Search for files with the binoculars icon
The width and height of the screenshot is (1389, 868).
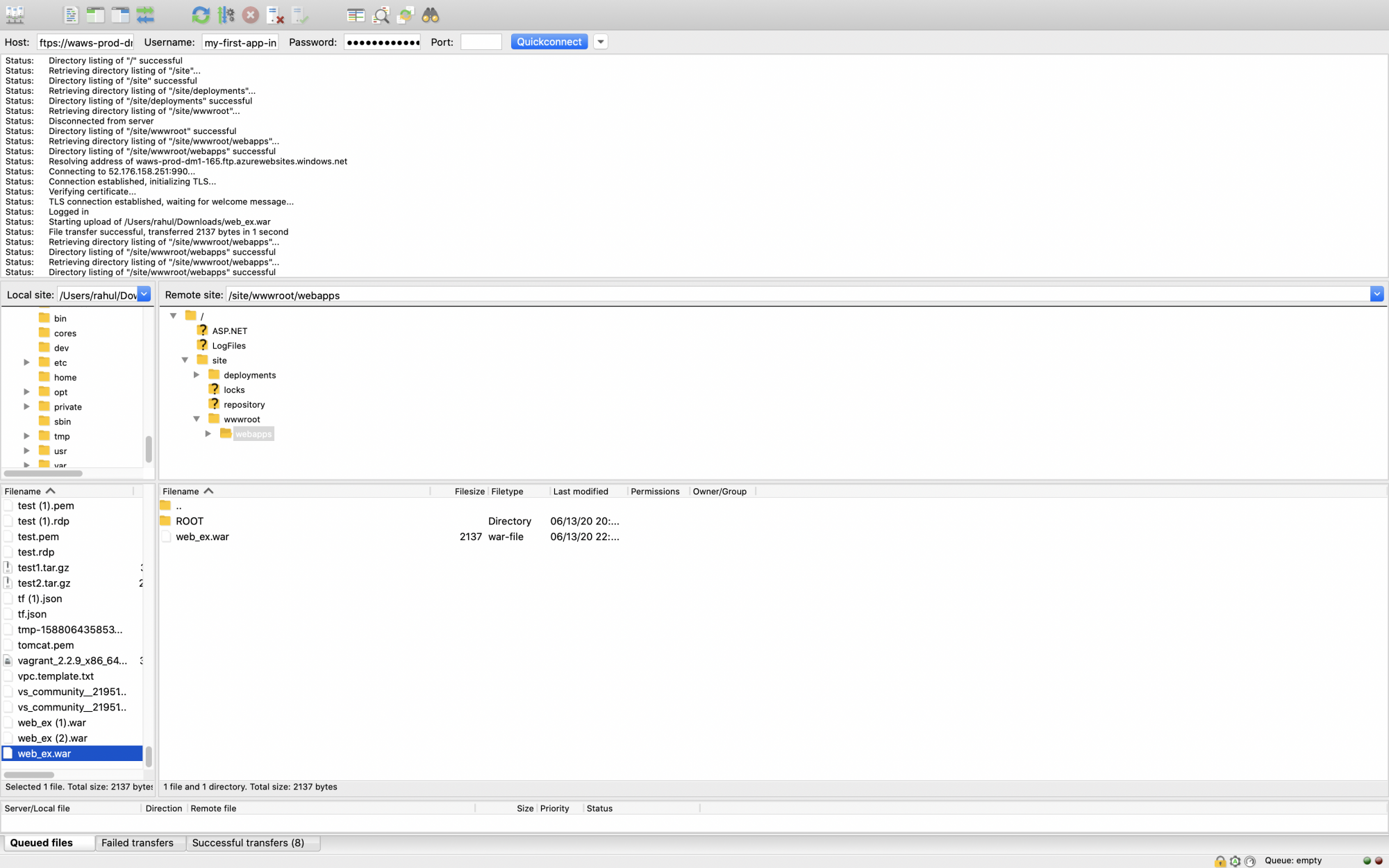tap(430, 15)
